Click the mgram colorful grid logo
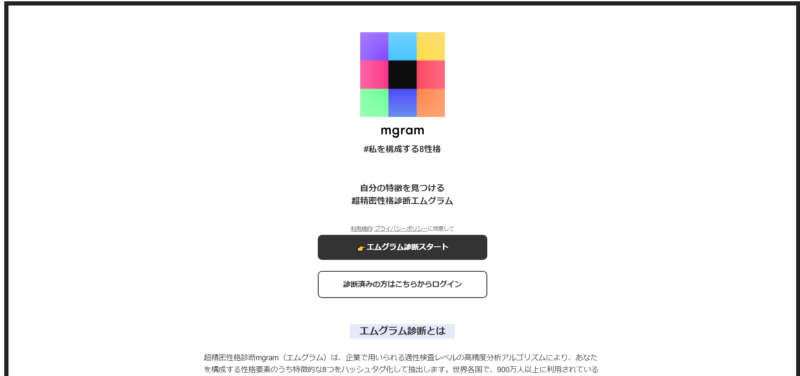The height and width of the screenshot is (376, 800). [x=402, y=74]
